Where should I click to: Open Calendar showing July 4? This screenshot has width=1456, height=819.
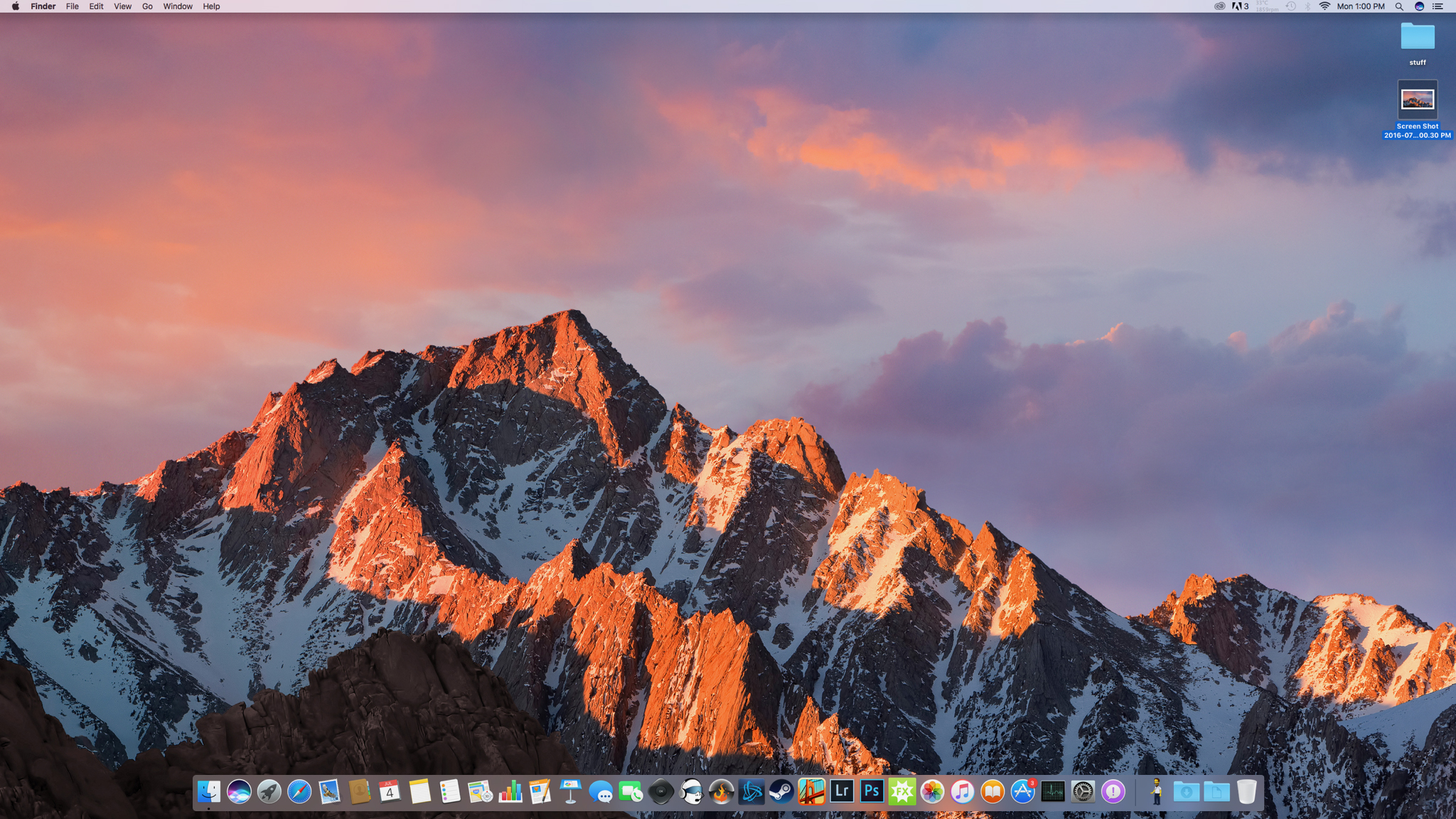click(390, 791)
